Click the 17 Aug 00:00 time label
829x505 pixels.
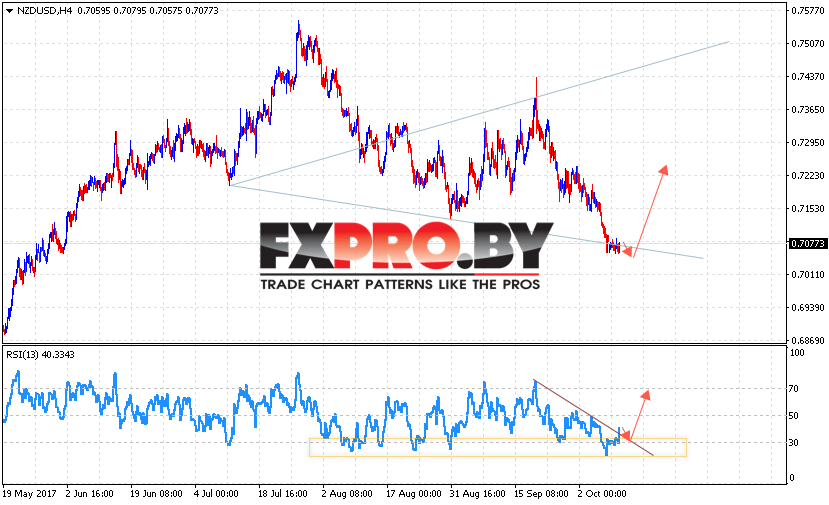pos(413,494)
